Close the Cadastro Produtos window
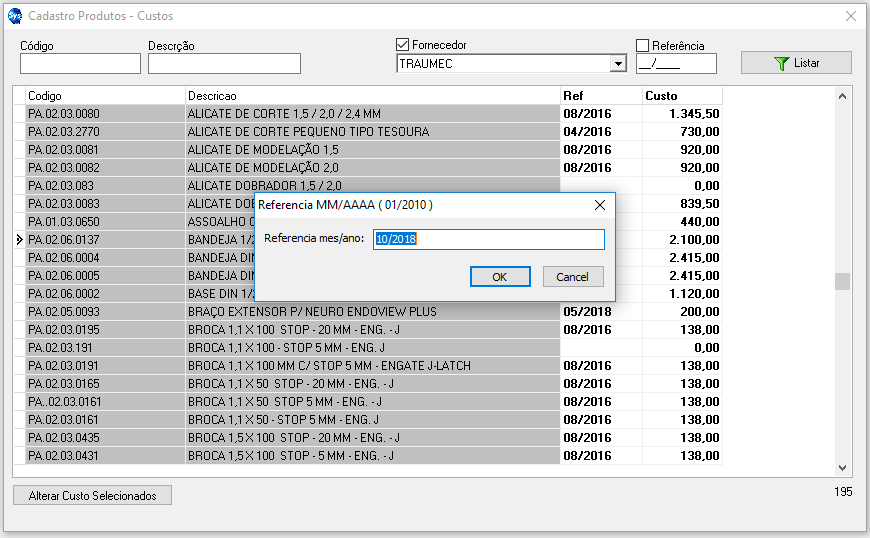This screenshot has height=538, width=870. pos(851,16)
